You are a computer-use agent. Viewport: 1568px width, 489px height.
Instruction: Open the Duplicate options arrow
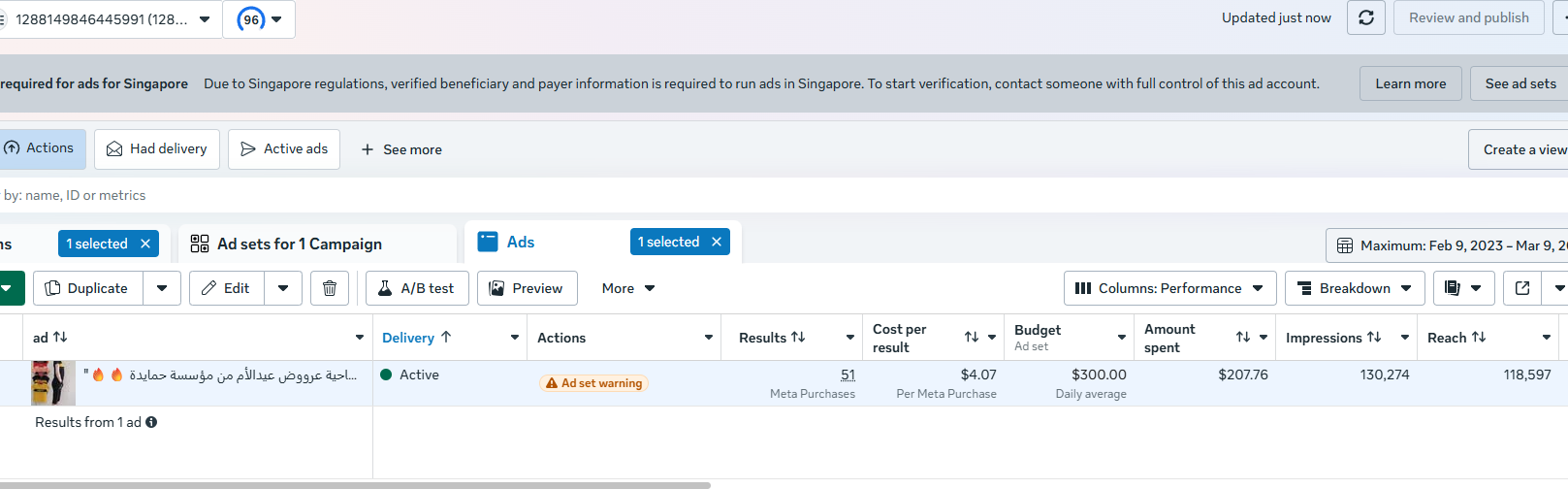point(162,288)
